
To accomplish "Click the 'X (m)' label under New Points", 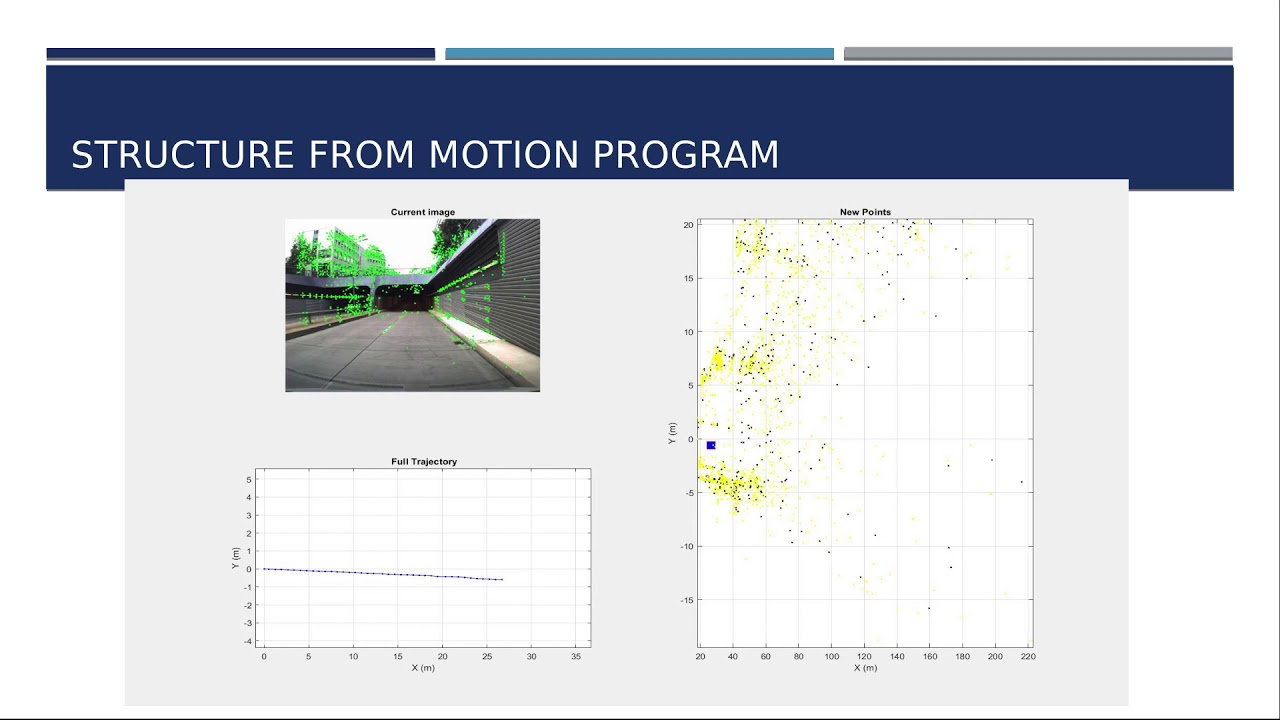I will click(865, 667).
